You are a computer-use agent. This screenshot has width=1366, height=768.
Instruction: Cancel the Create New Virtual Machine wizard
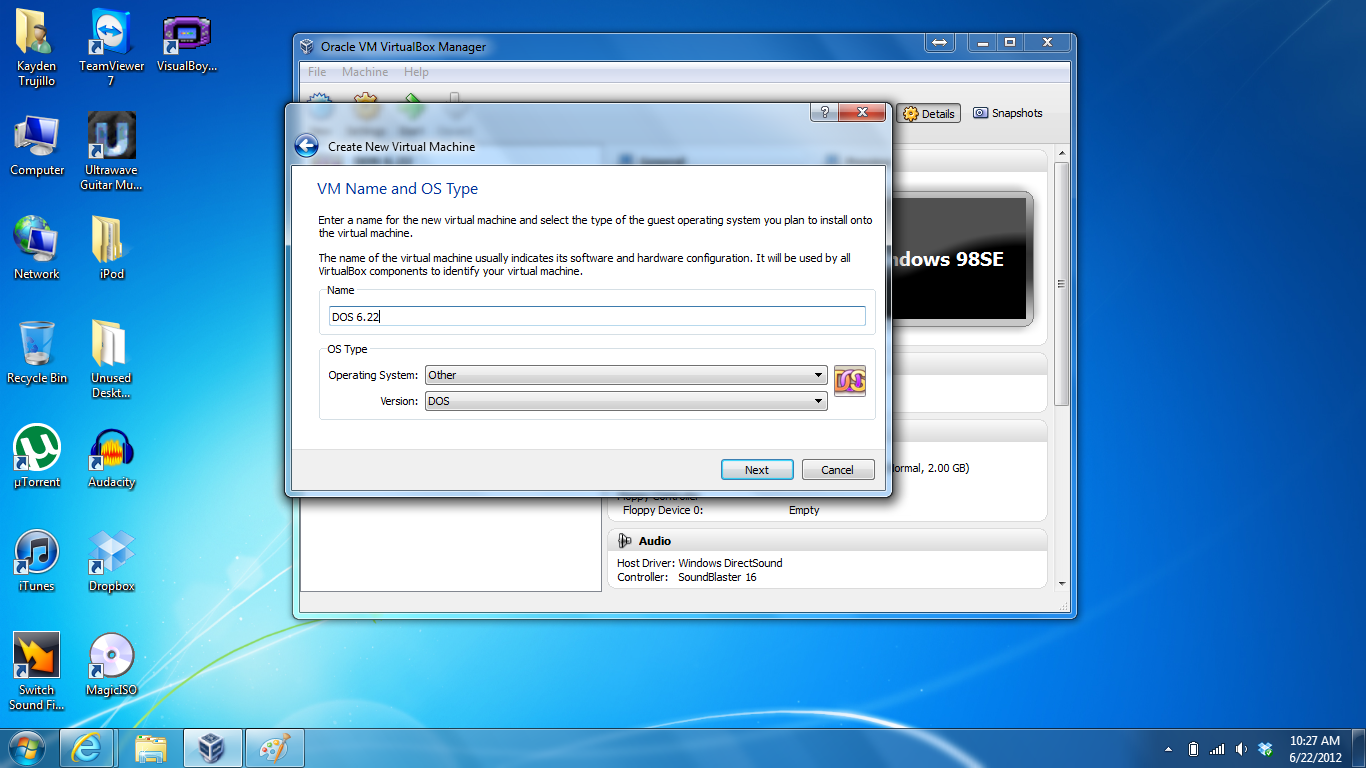[x=837, y=469]
